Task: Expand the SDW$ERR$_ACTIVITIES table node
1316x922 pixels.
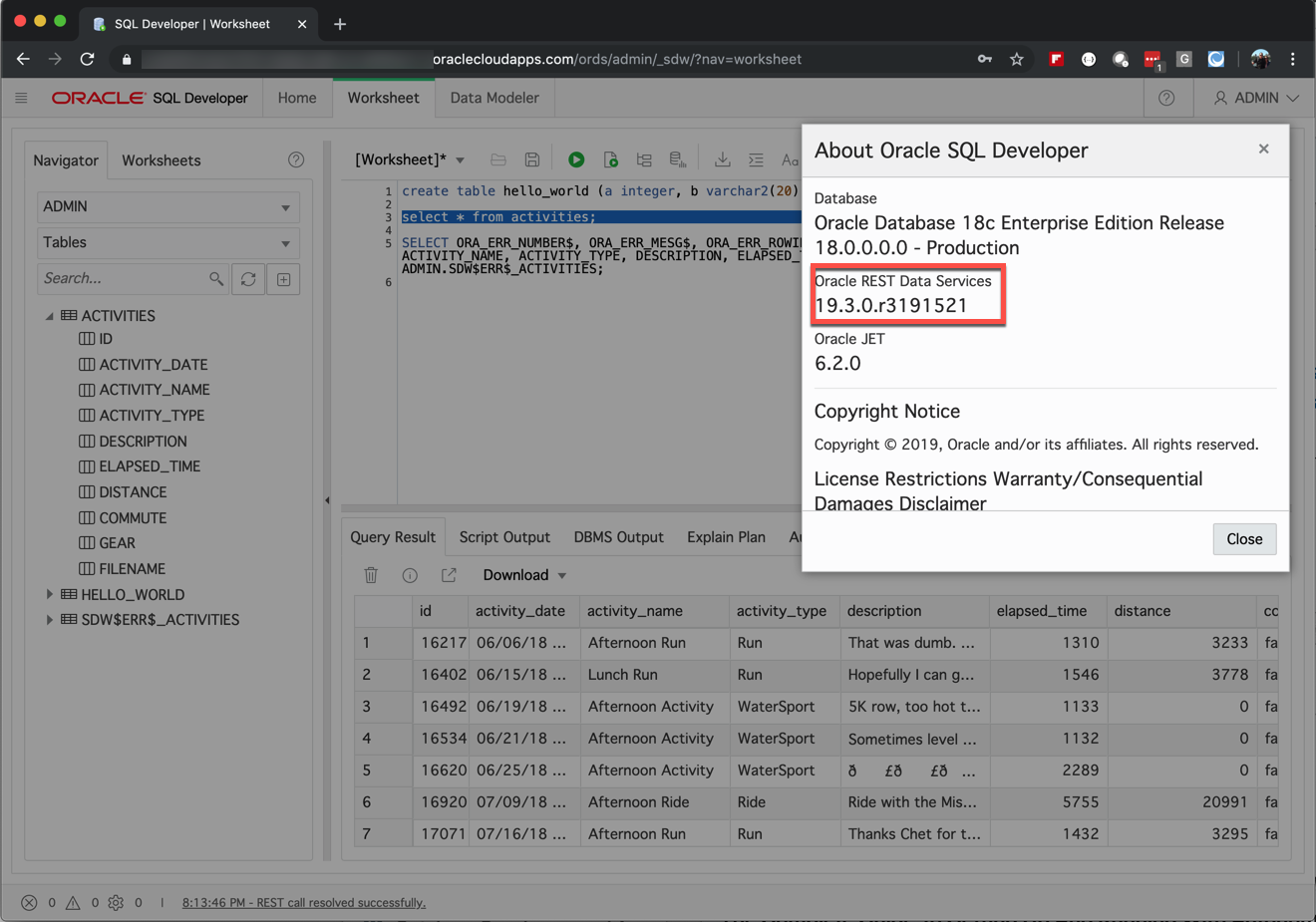Action: tap(50, 619)
